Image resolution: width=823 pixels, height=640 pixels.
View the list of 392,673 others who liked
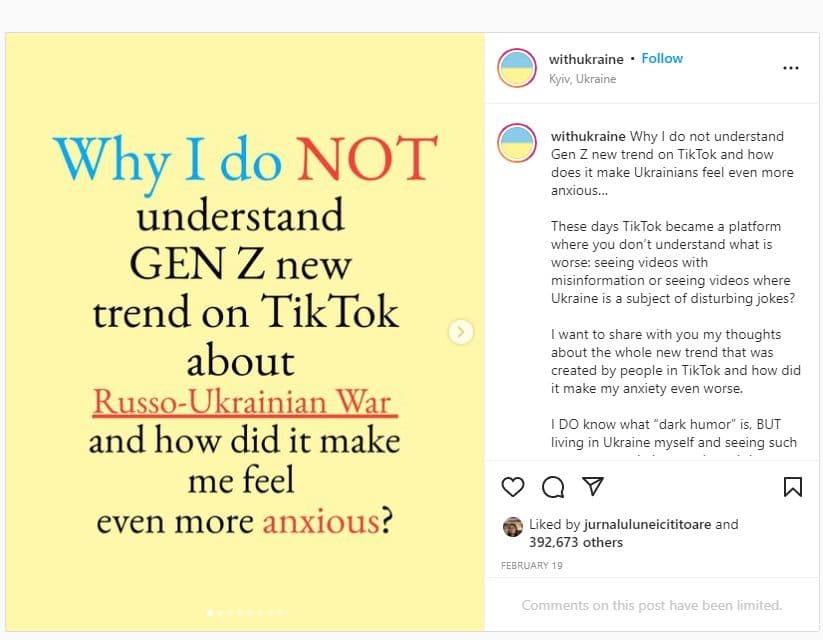pos(562,542)
